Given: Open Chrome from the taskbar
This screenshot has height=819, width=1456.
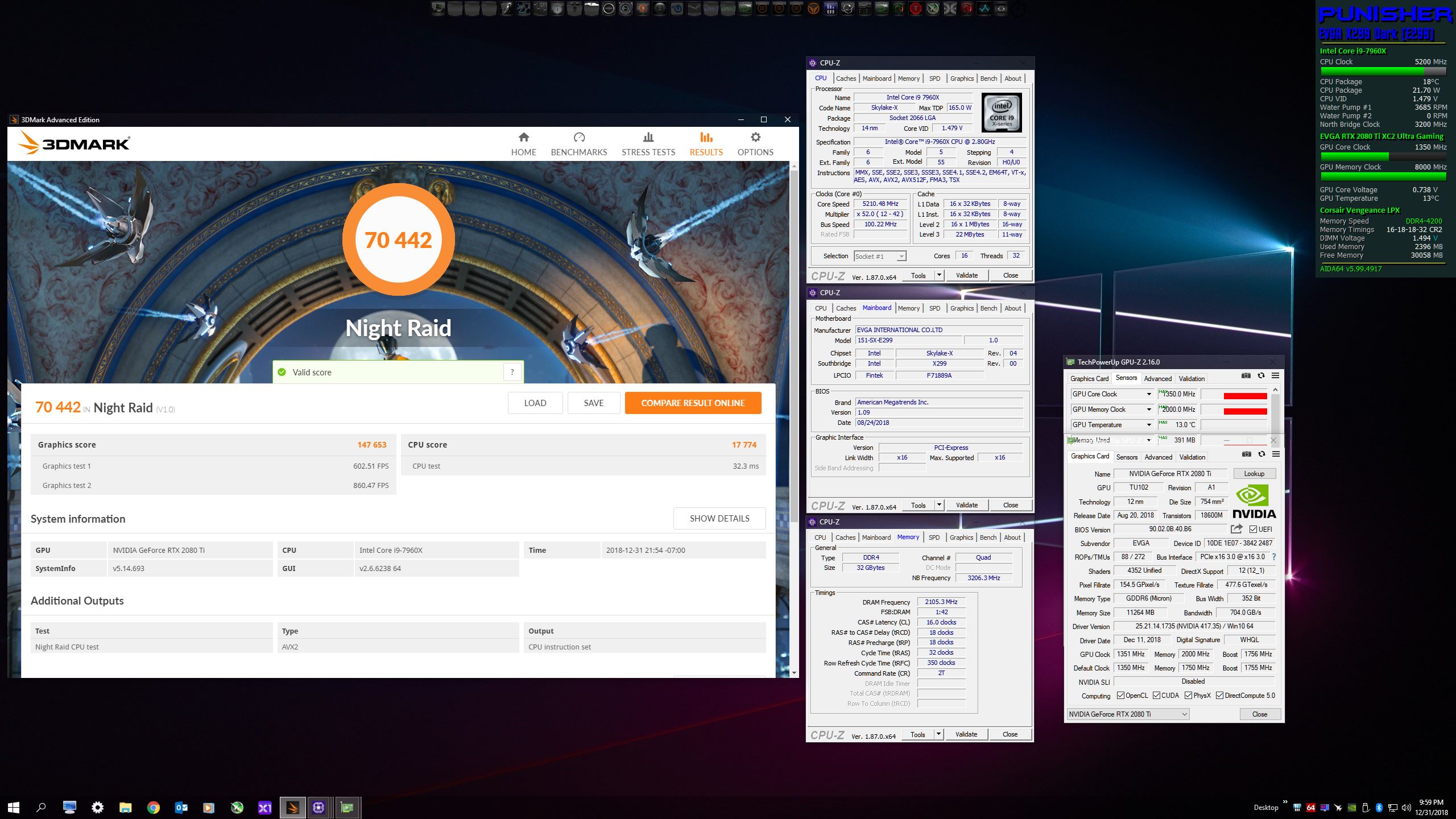Looking at the screenshot, I should tap(153, 807).
